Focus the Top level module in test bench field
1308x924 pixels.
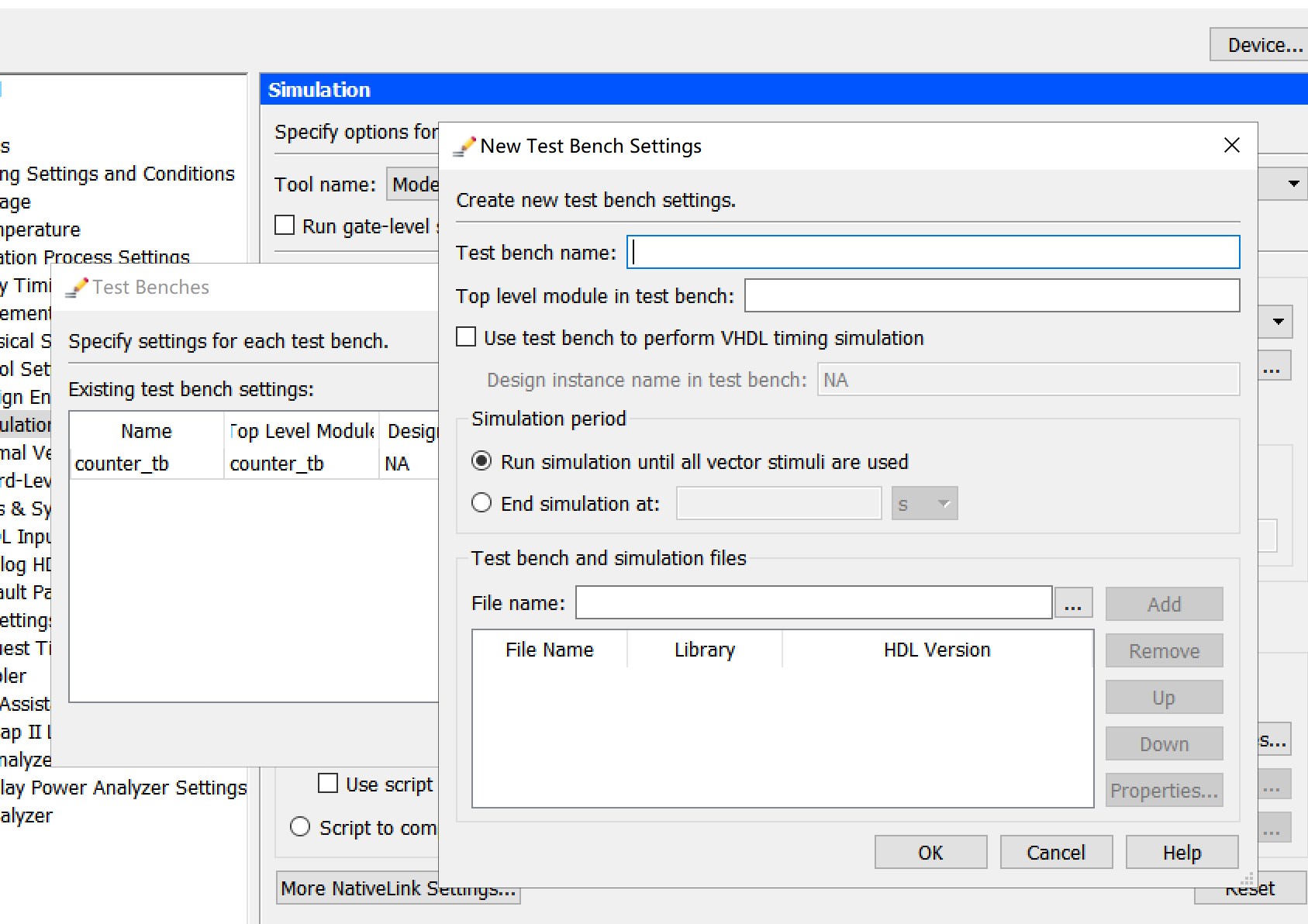click(x=992, y=295)
